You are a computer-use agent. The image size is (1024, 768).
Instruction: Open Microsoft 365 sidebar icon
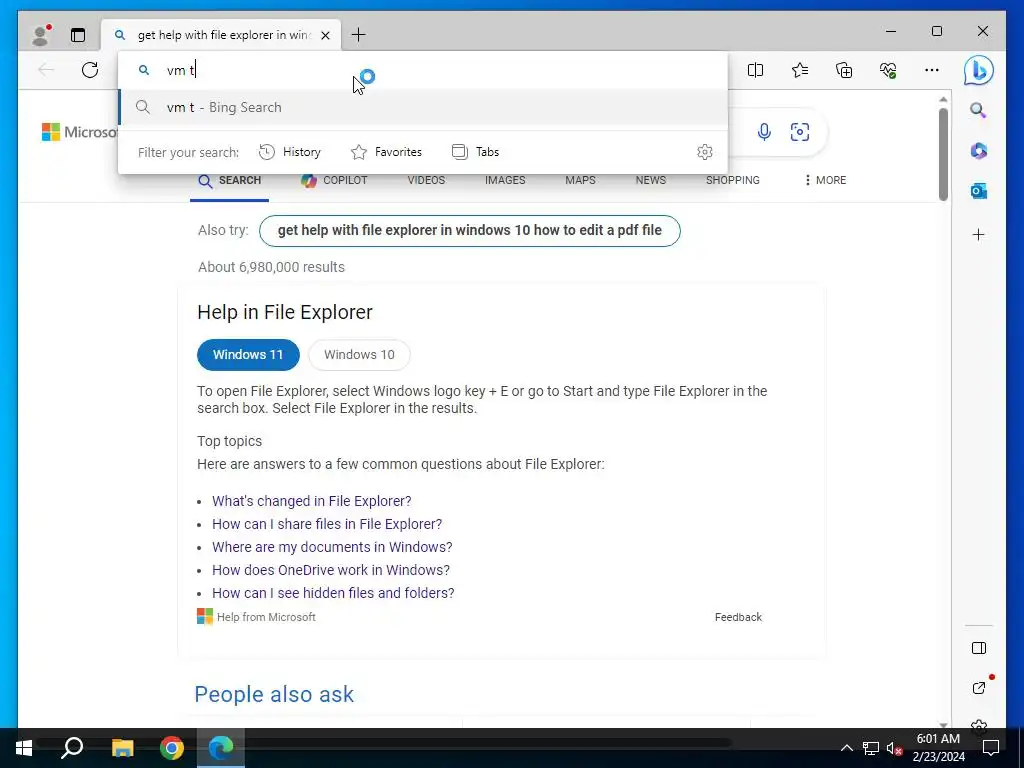[x=978, y=151]
